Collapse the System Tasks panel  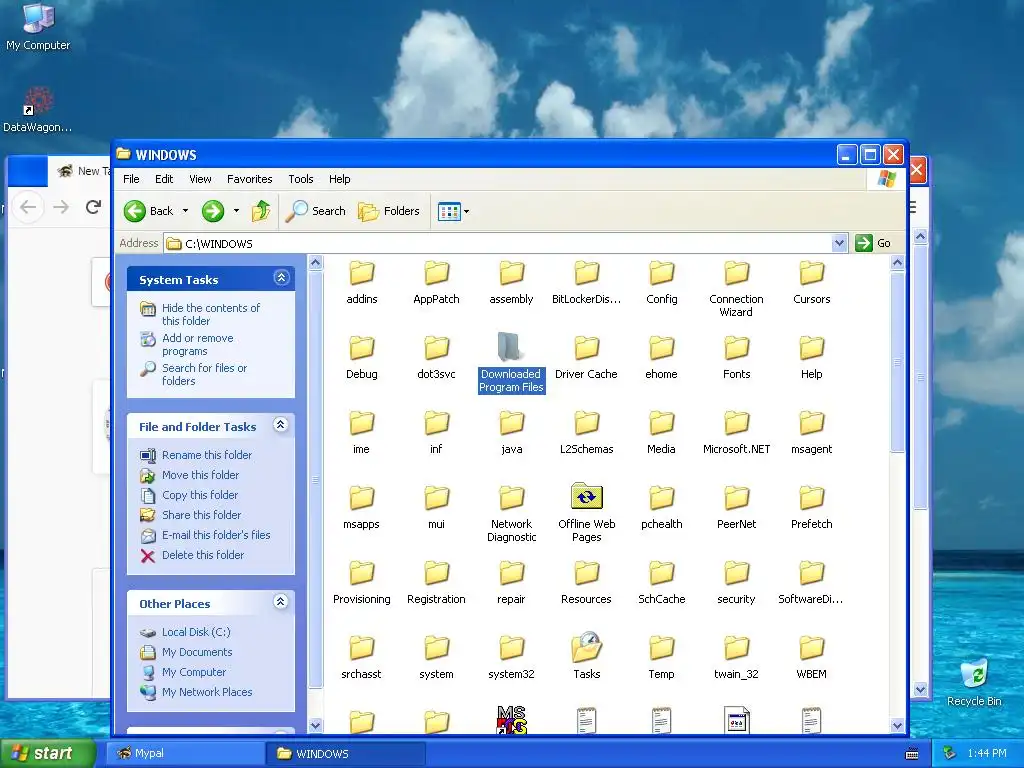[281, 278]
